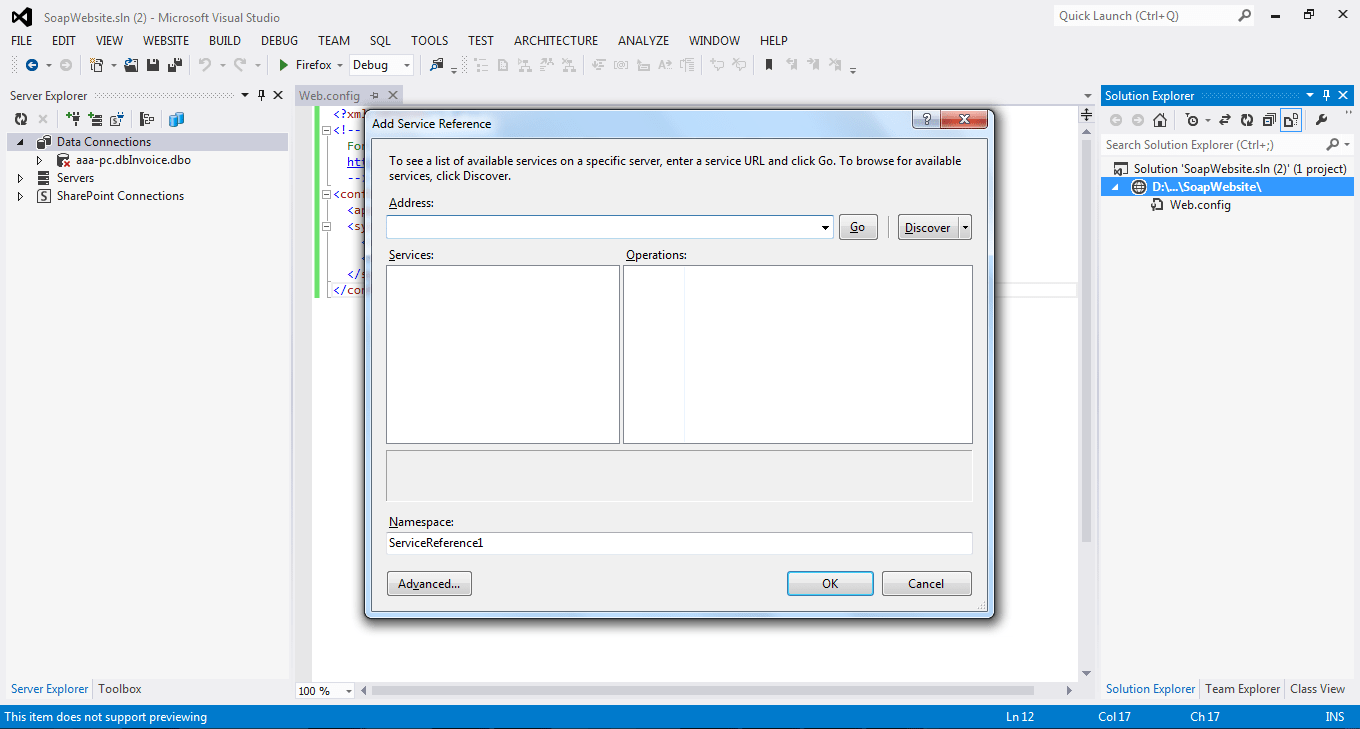Click the editor horizontal scrollbar
This screenshot has width=1360, height=729.
[x=700, y=690]
